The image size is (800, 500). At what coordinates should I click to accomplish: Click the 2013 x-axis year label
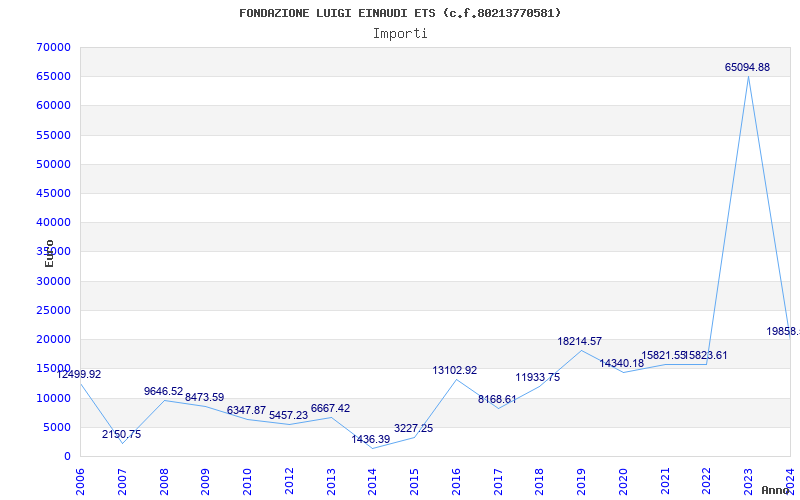331,481
